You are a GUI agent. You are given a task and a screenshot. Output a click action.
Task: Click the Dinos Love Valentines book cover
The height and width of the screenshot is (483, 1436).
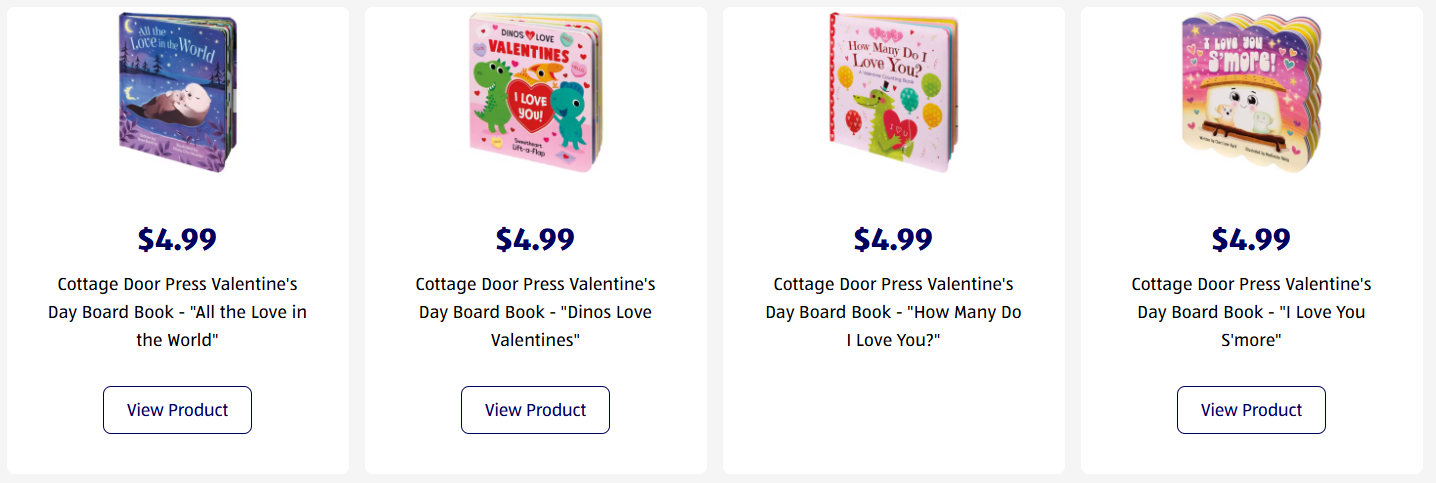click(x=536, y=92)
